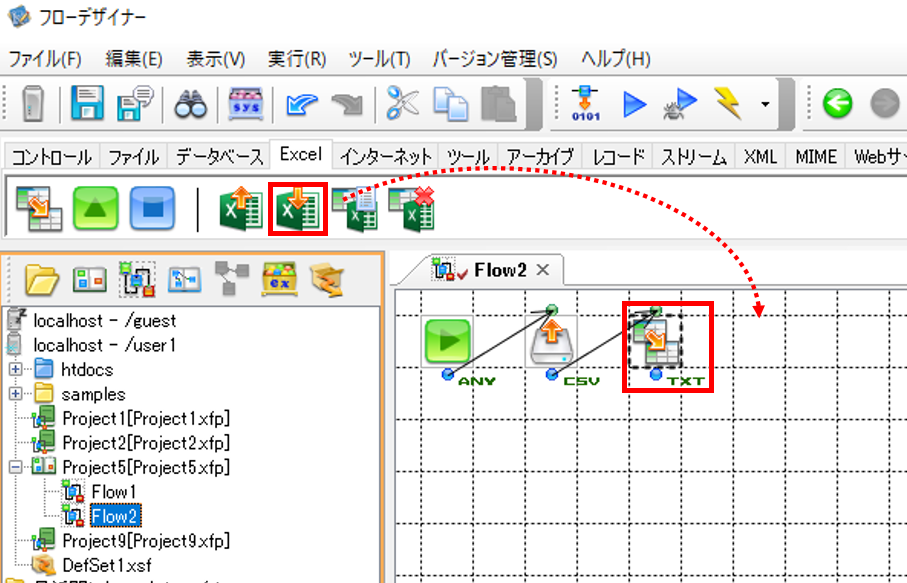
Task: Click save with comment icon
Action: point(134,103)
